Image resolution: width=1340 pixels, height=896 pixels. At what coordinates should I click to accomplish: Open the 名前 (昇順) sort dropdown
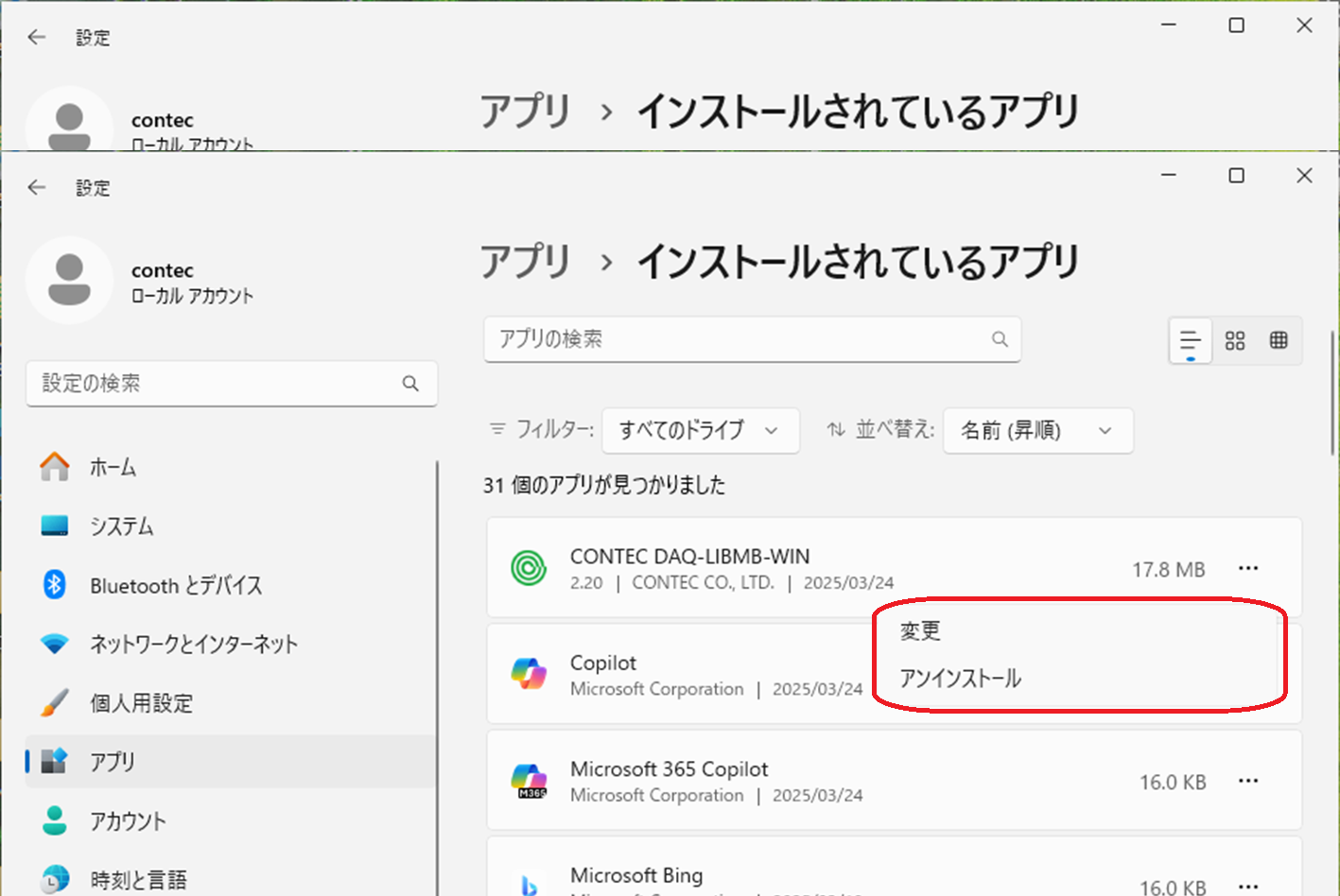[x=1038, y=430]
